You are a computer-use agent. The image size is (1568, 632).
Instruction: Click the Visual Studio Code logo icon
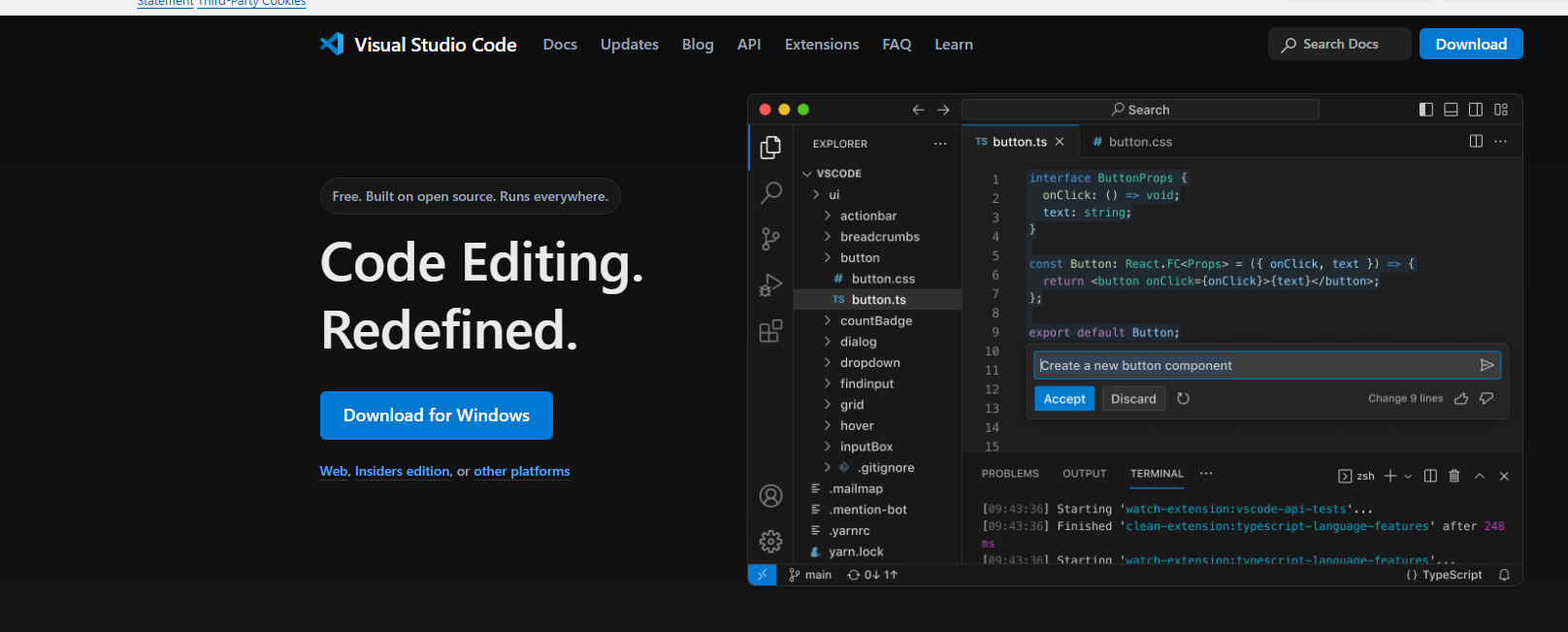(x=332, y=44)
